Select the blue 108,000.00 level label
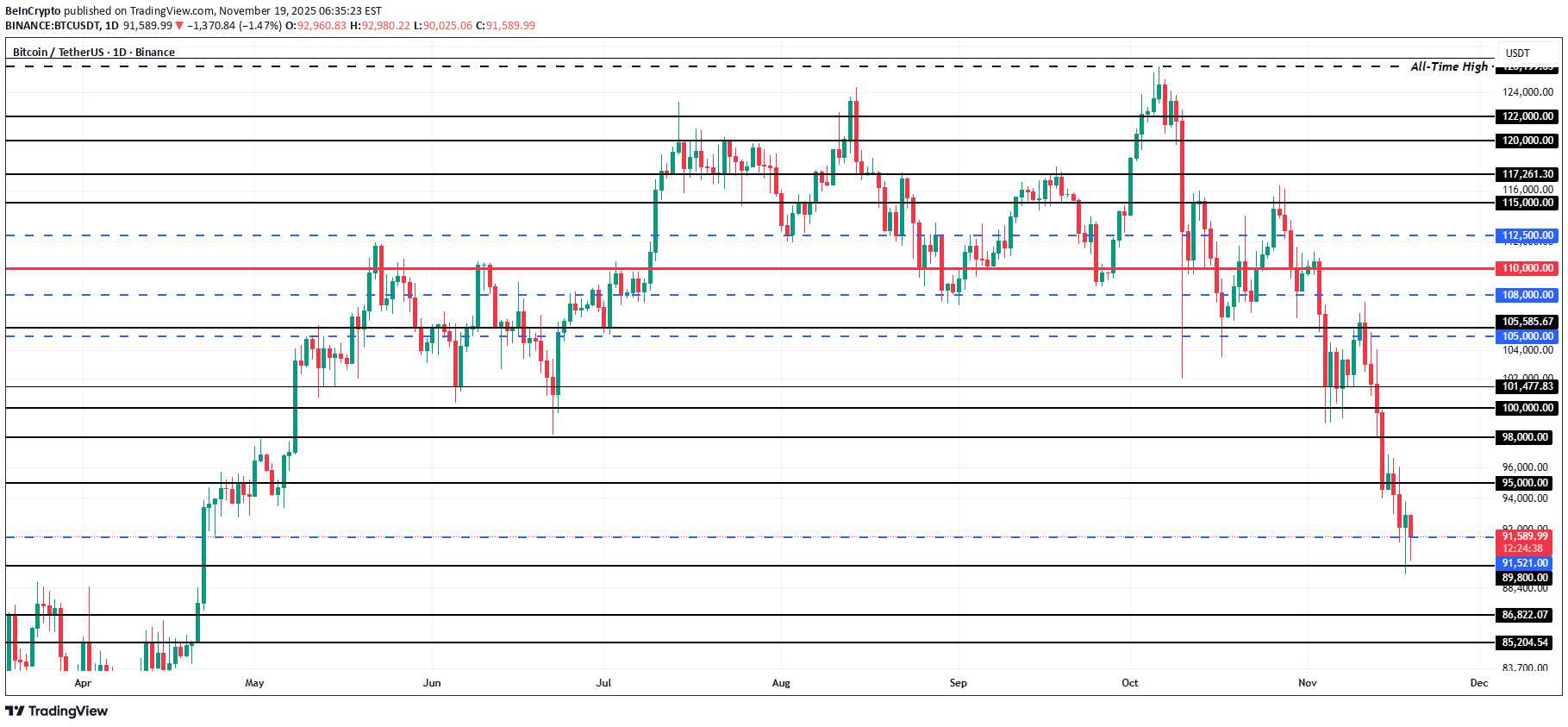Image resolution: width=1568 pixels, height=727 pixels. [x=1527, y=295]
